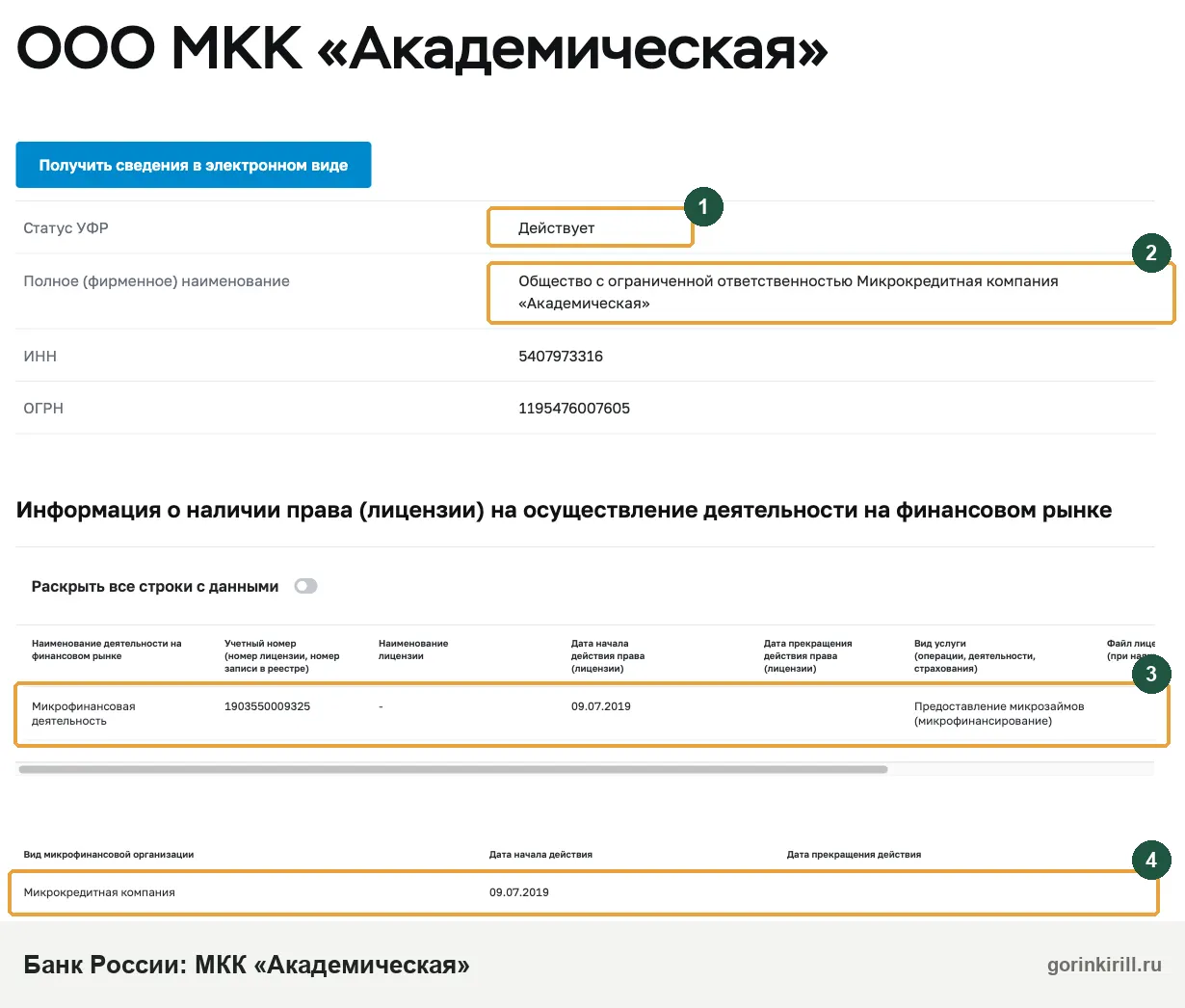The height and width of the screenshot is (1008, 1185).
Task: Select the ИНН value 5407973316
Action: pos(561,356)
